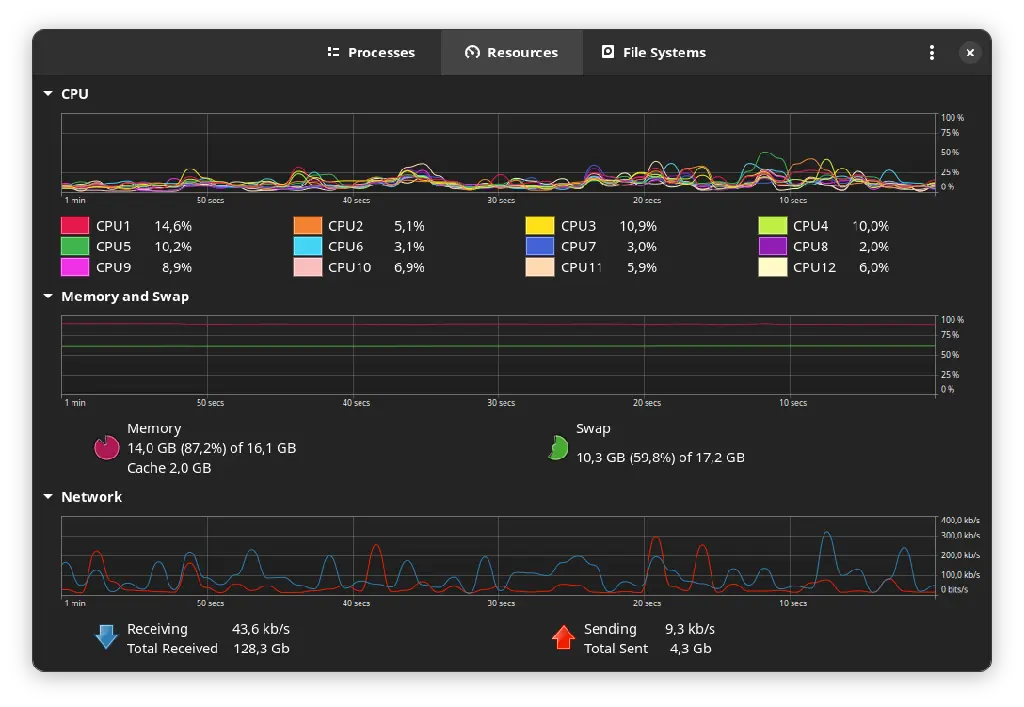Select the Resources tab
Screen dimensions: 1024x707
point(511,53)
